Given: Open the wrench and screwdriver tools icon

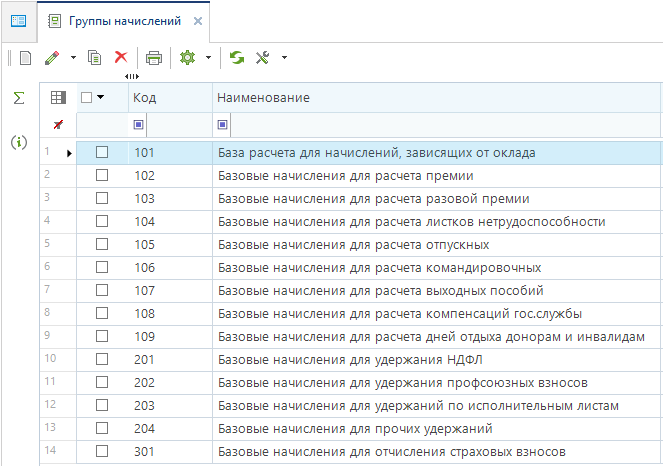Looking at the screenshot, I should click(x=263, y=58).
